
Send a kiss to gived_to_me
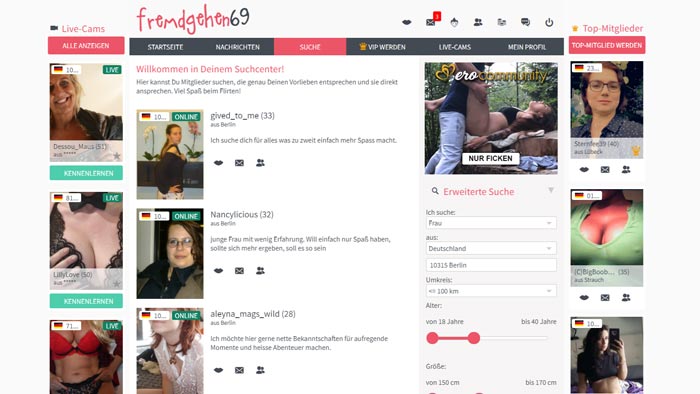[218, 163]
